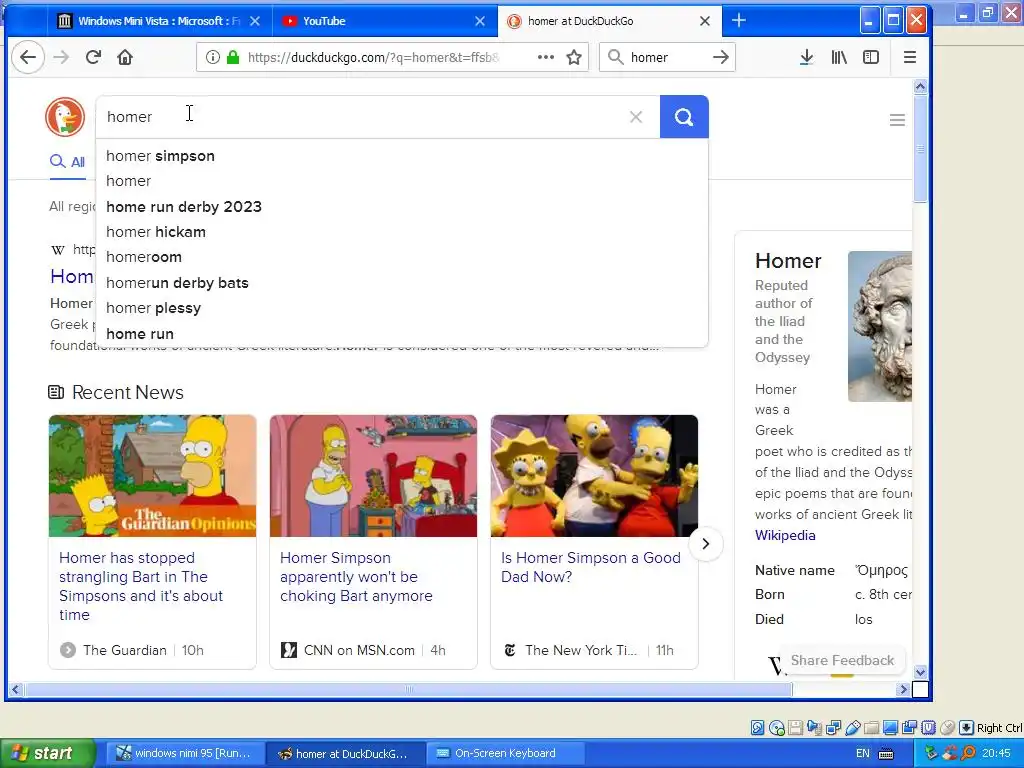The image size is (1024, 768).
Task: Open a new browser tab
Action: [739, 20]
